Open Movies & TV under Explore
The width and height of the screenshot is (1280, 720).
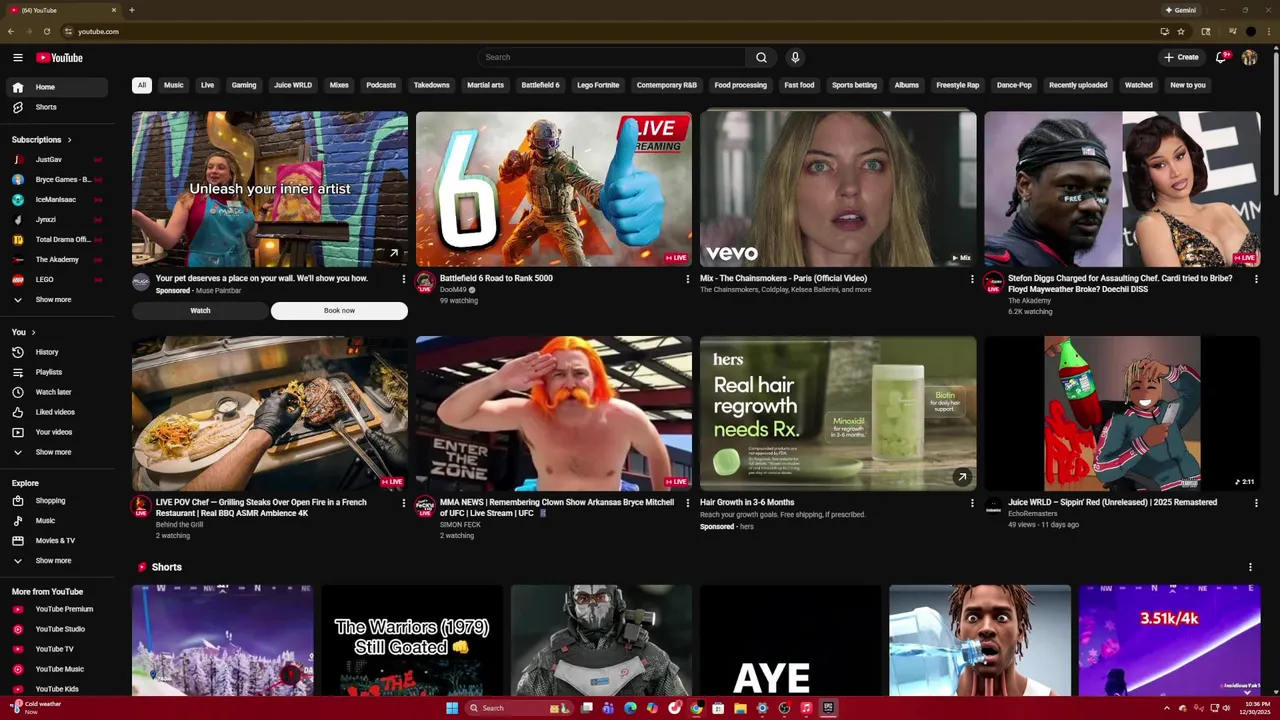(57, 541)
